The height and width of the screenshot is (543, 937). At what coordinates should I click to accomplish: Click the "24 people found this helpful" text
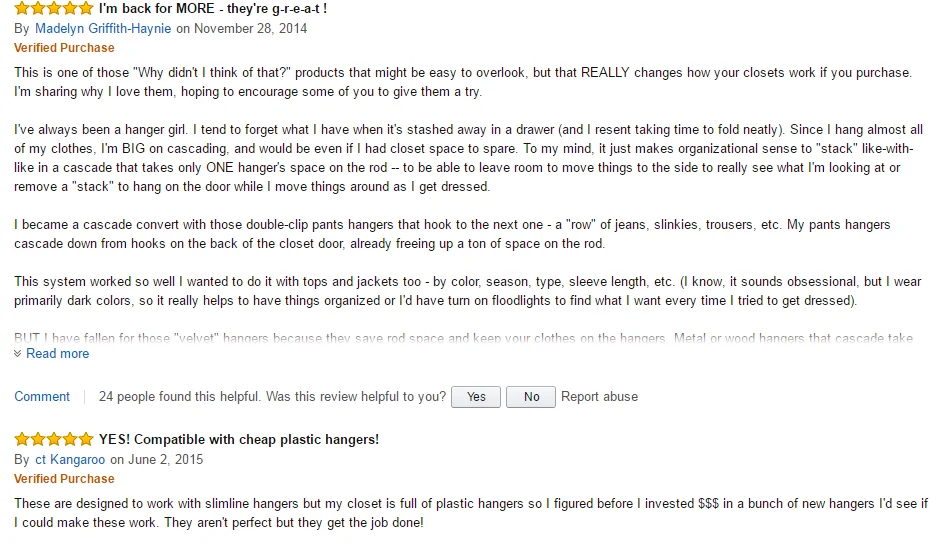pyautogui.click(x=180, y=397)
